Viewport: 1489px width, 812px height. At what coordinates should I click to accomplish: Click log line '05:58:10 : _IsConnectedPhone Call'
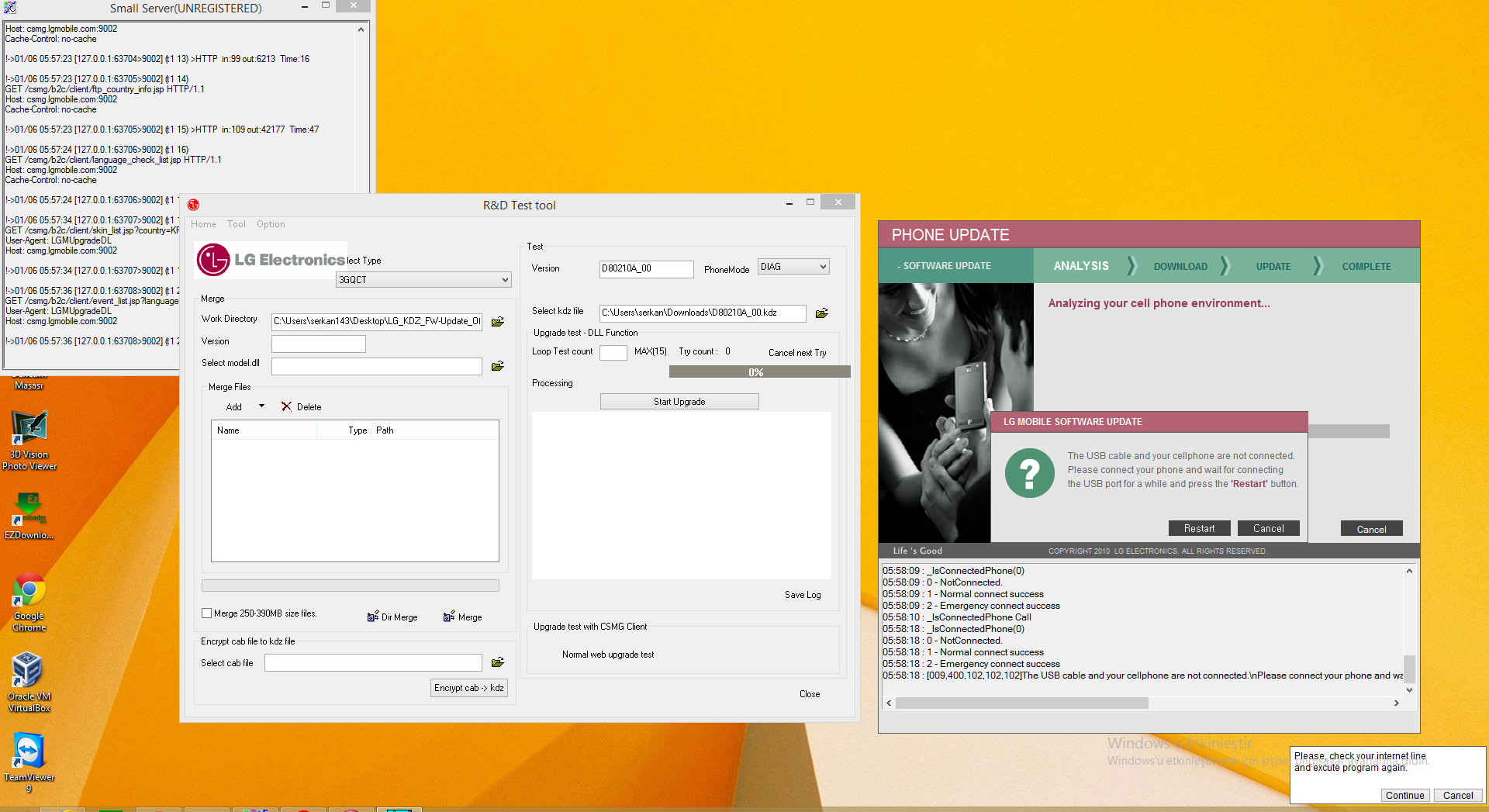tap(957, 617)
